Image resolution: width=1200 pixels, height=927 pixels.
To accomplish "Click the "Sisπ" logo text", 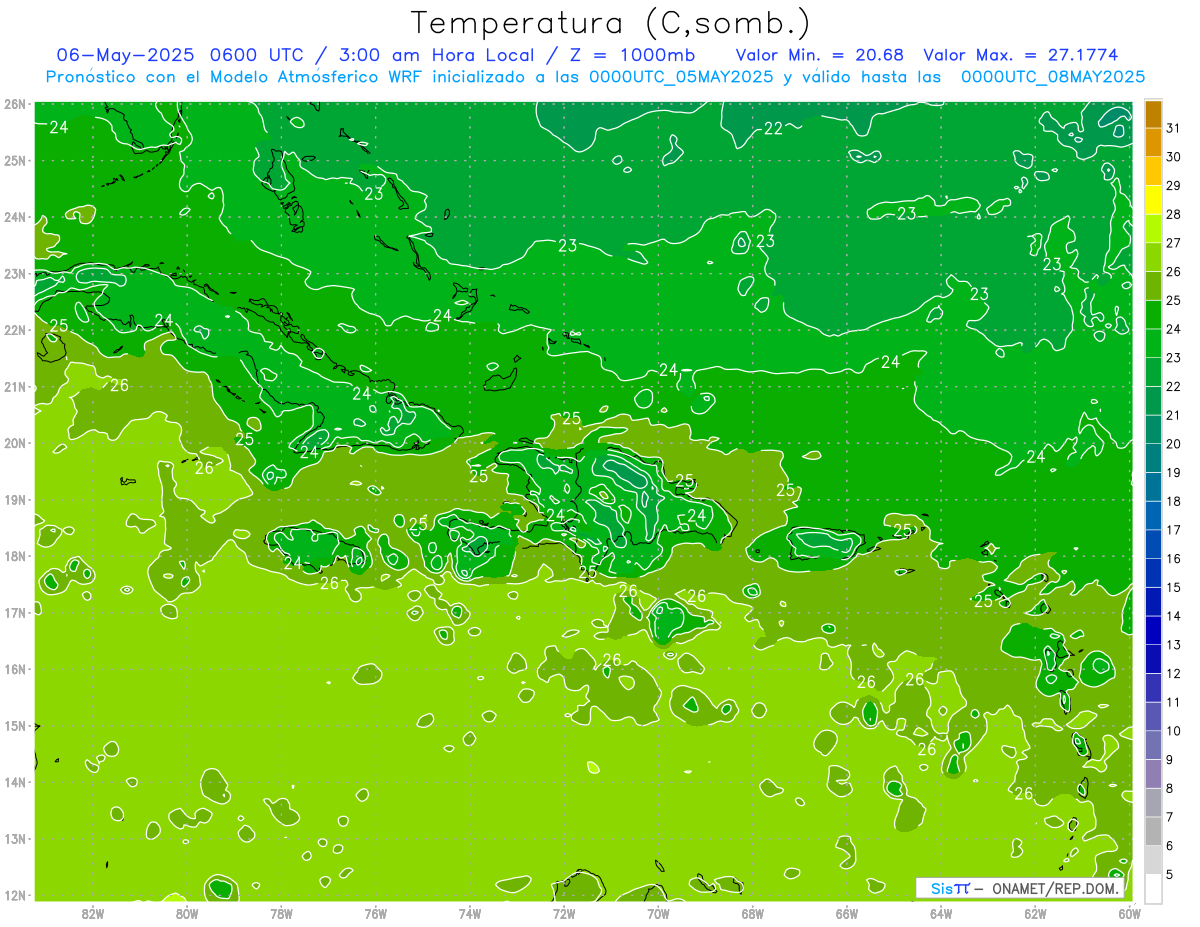I will (x=950, y=888).
